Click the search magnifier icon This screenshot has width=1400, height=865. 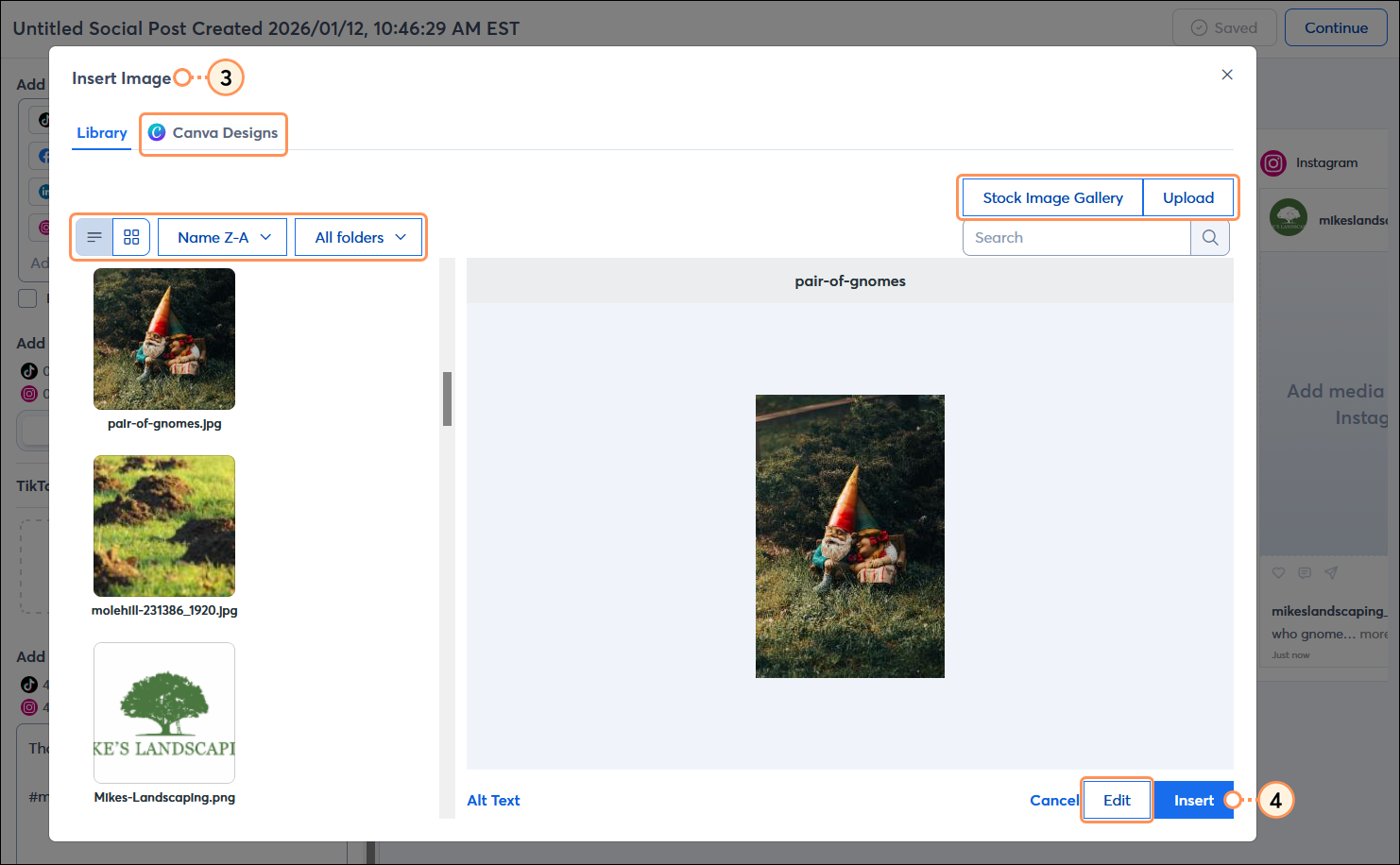tap(1210, 237)
